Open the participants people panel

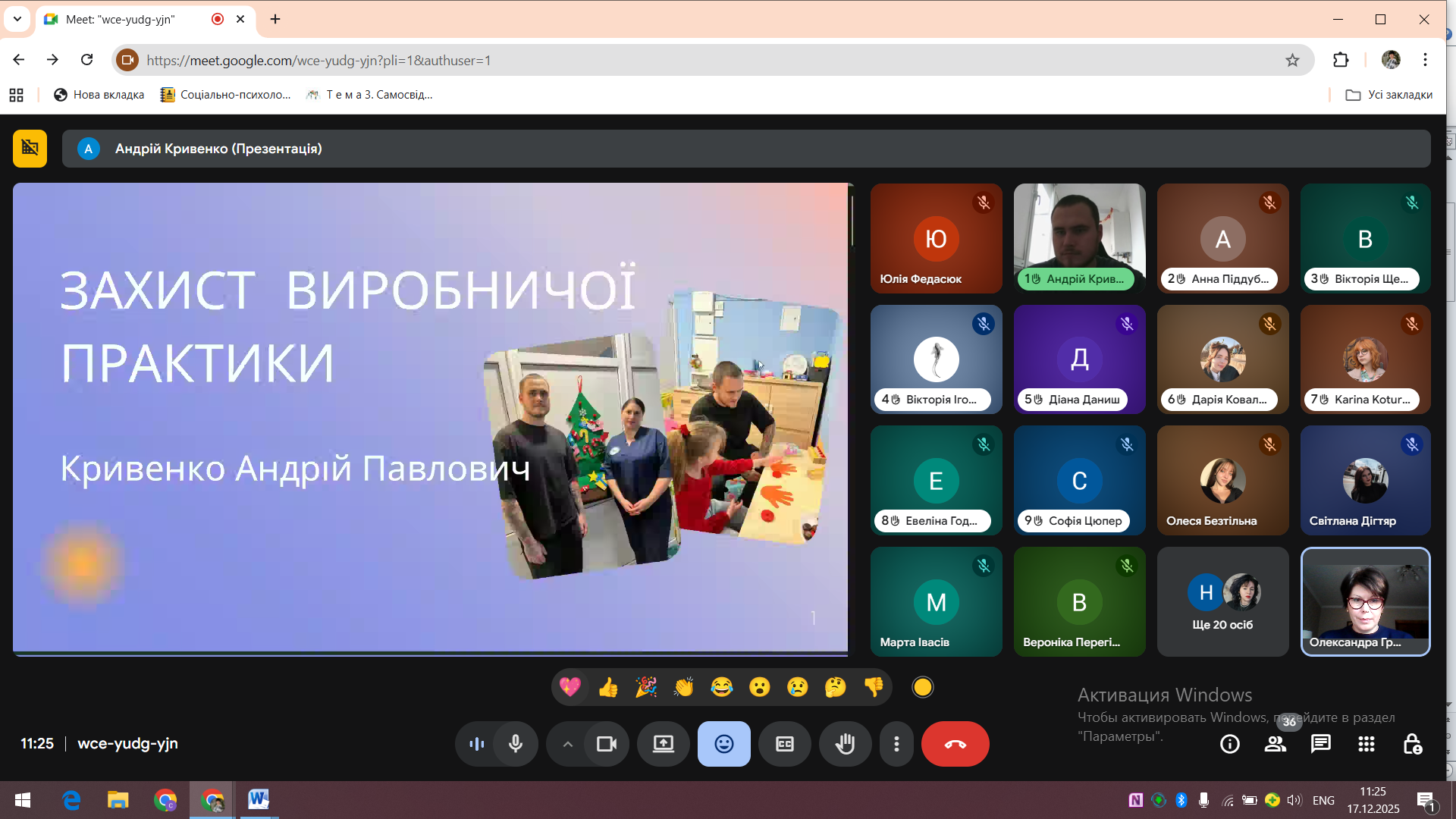coord(1276,744)
